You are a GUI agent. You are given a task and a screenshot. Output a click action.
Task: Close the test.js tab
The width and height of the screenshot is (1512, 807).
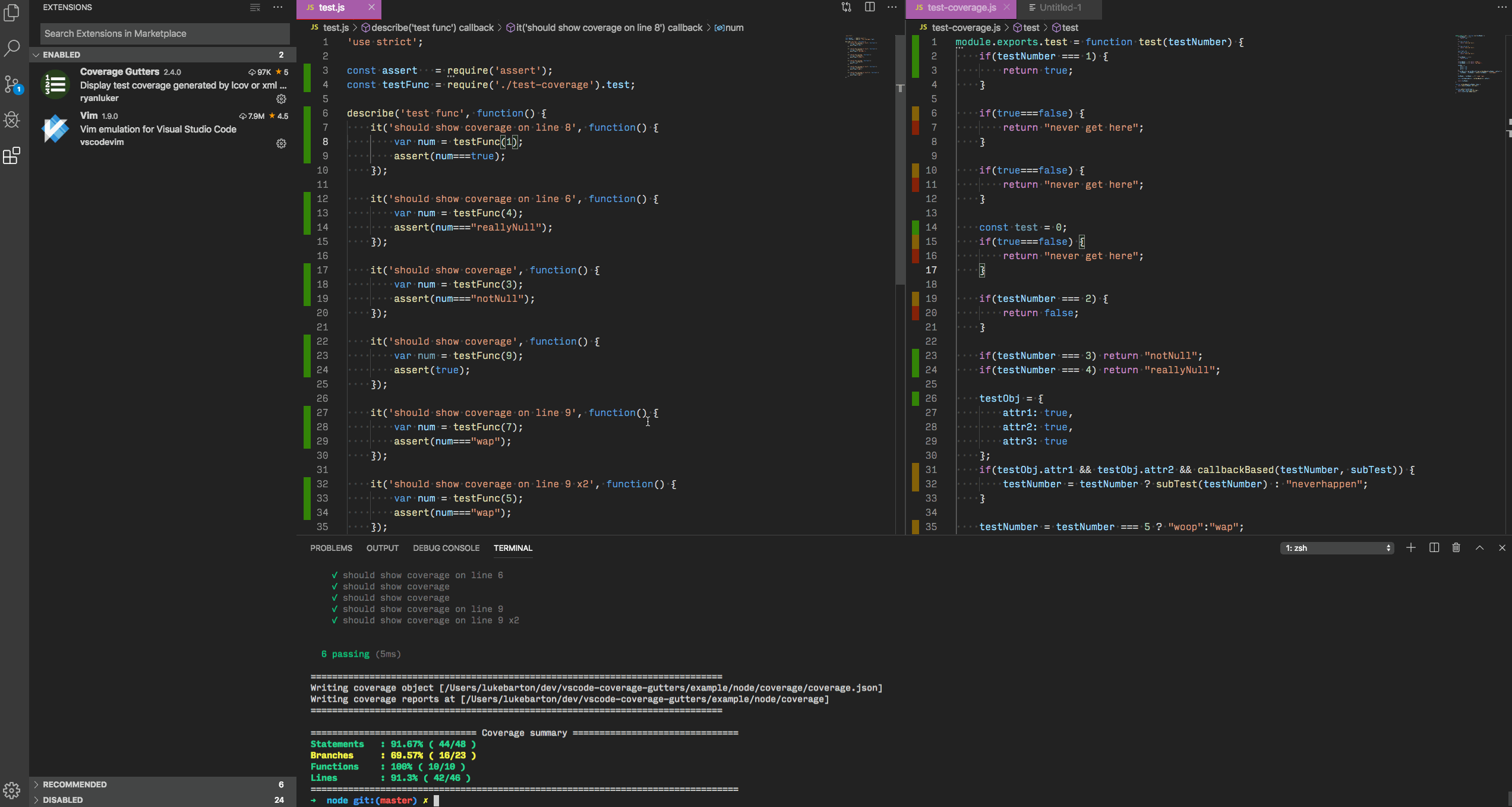pyautogui.click(x=371, y=7)
